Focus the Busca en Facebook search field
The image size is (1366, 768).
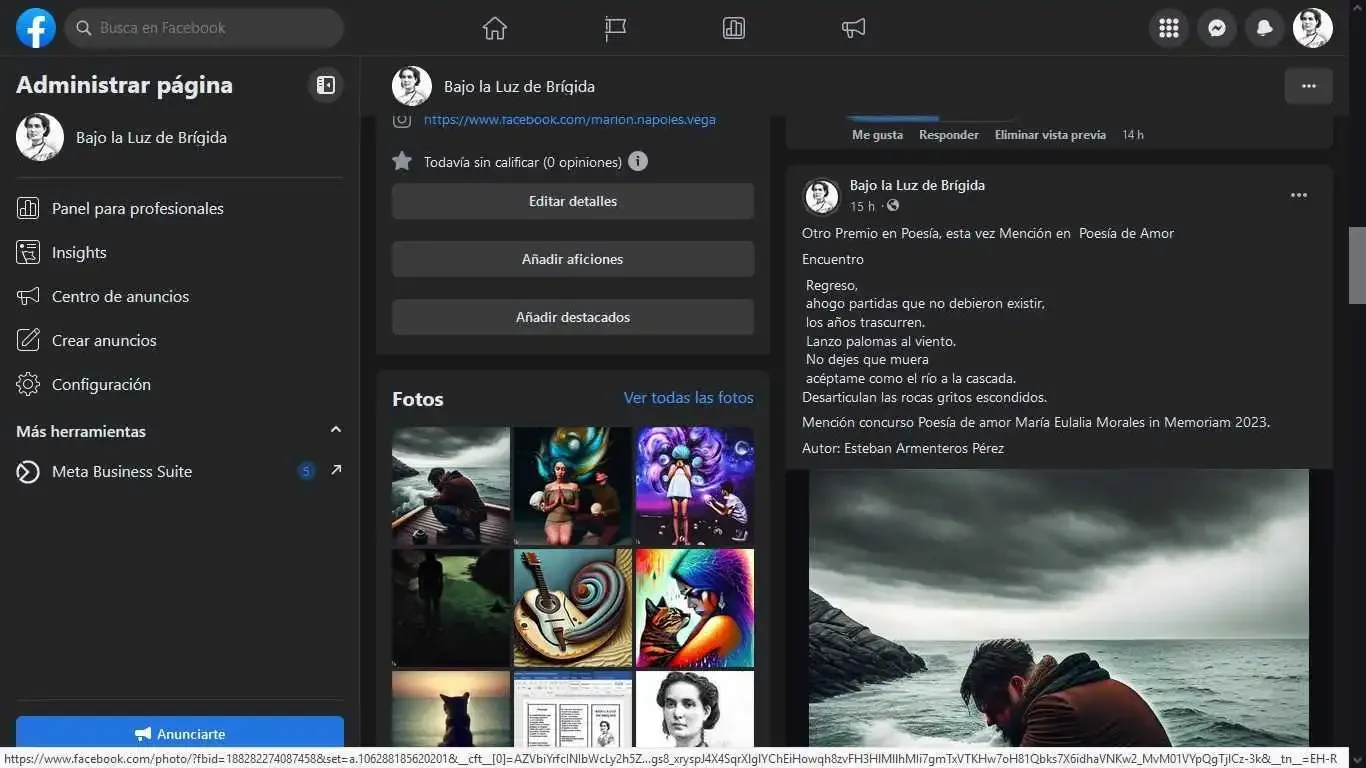click(x=205, y=28)
